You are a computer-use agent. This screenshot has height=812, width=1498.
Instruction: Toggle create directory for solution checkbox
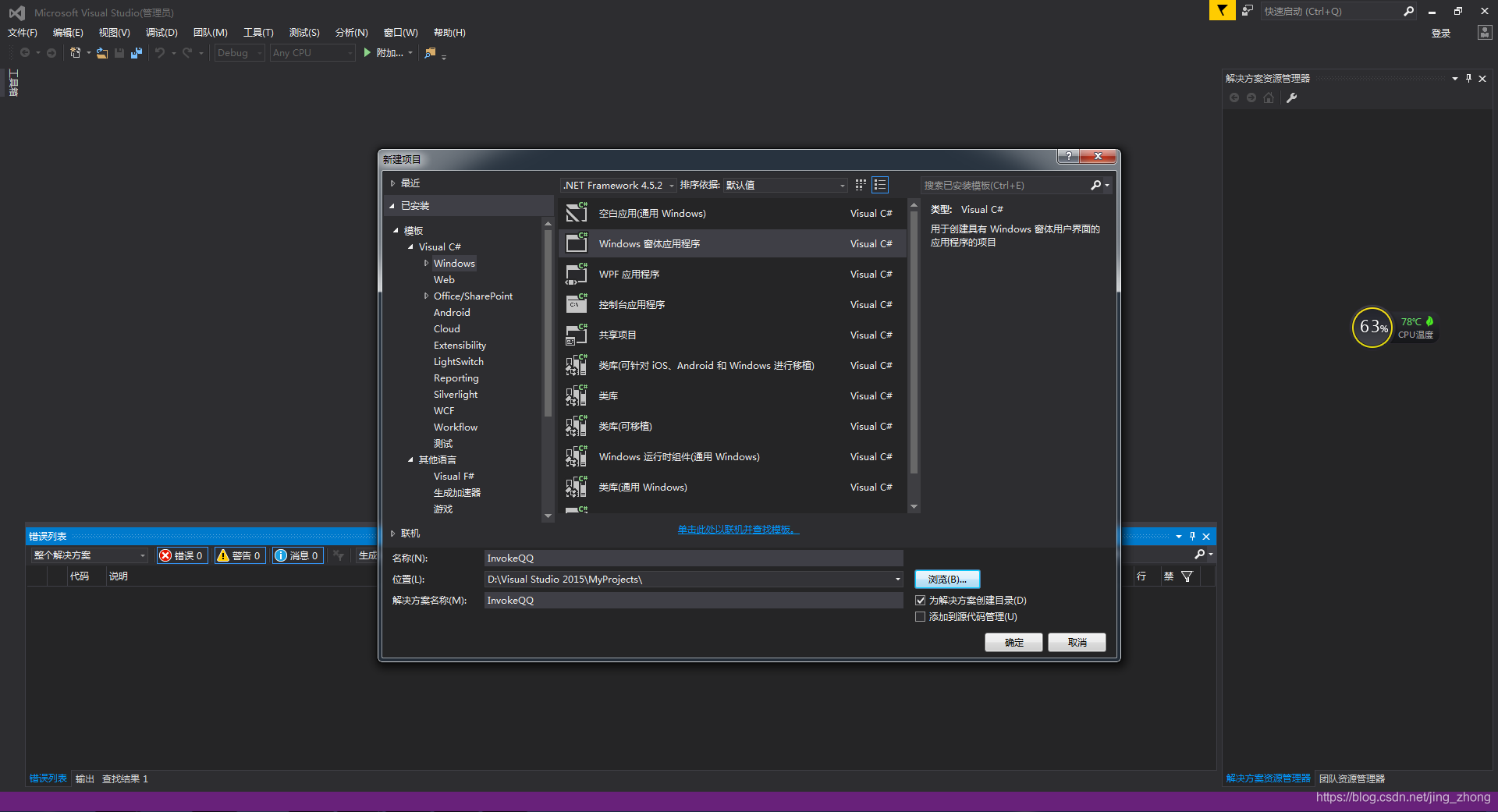pos(920,601)
